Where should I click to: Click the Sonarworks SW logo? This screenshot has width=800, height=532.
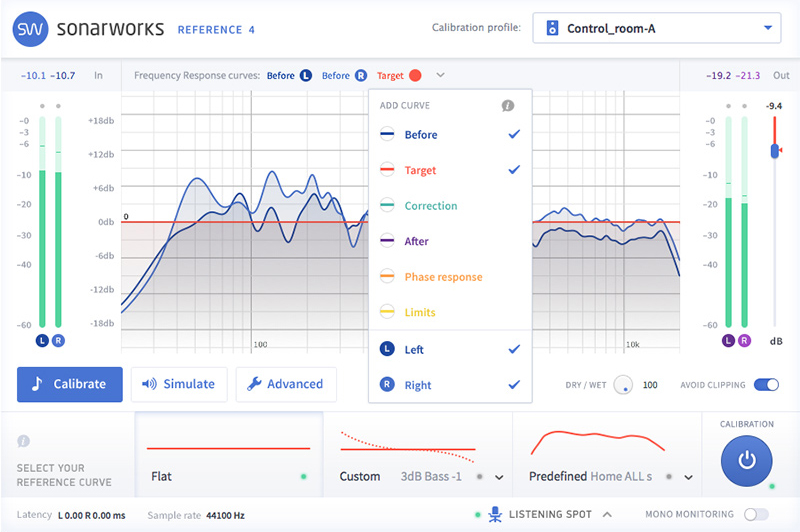(x=30, y=29)
